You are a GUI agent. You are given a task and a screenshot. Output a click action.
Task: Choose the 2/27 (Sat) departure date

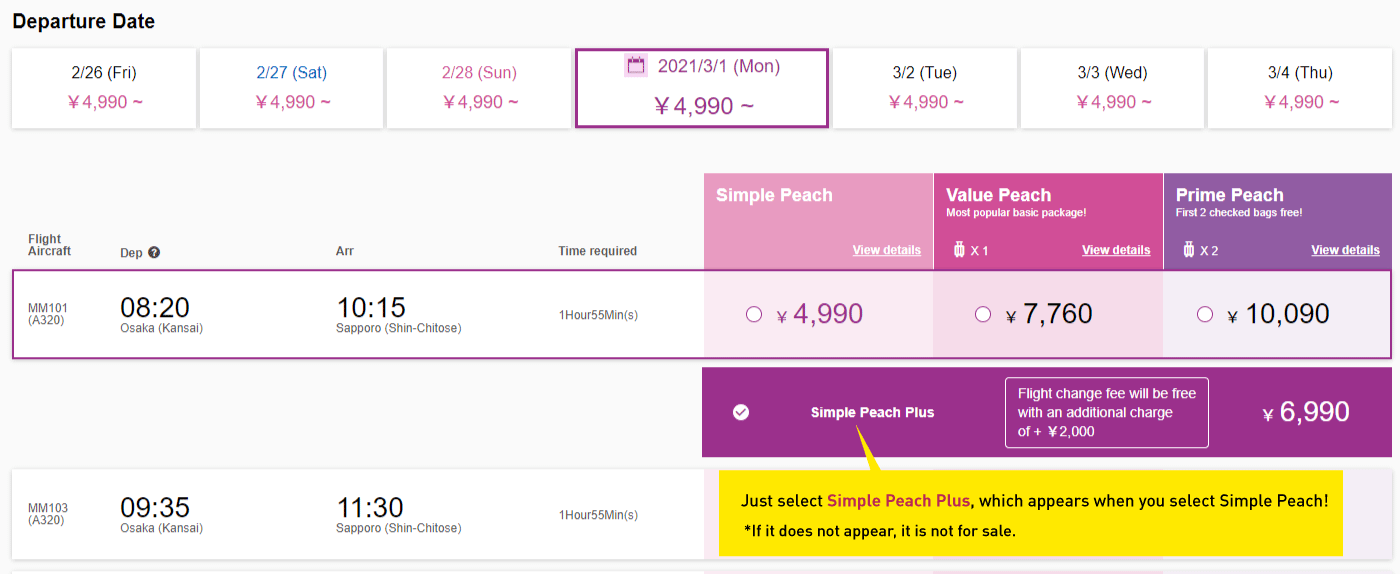click(x=292, y=88)
